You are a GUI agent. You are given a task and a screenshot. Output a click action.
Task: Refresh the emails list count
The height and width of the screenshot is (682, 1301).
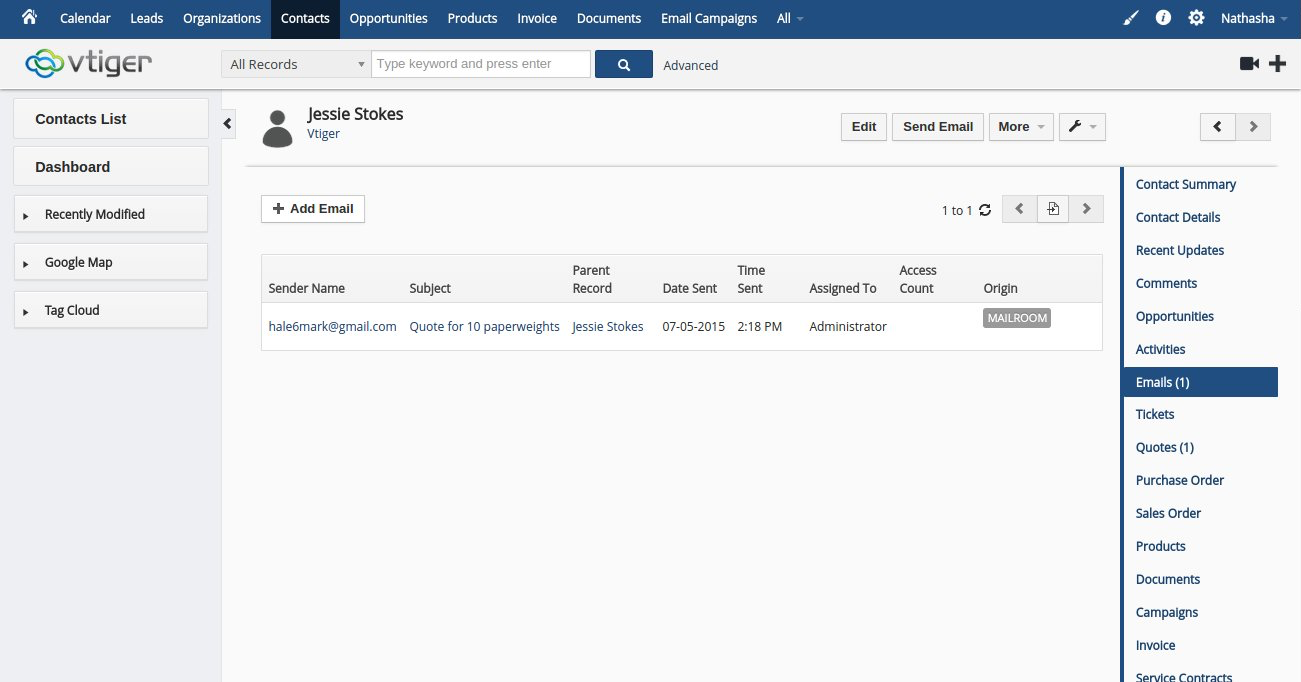coord(985,210)
